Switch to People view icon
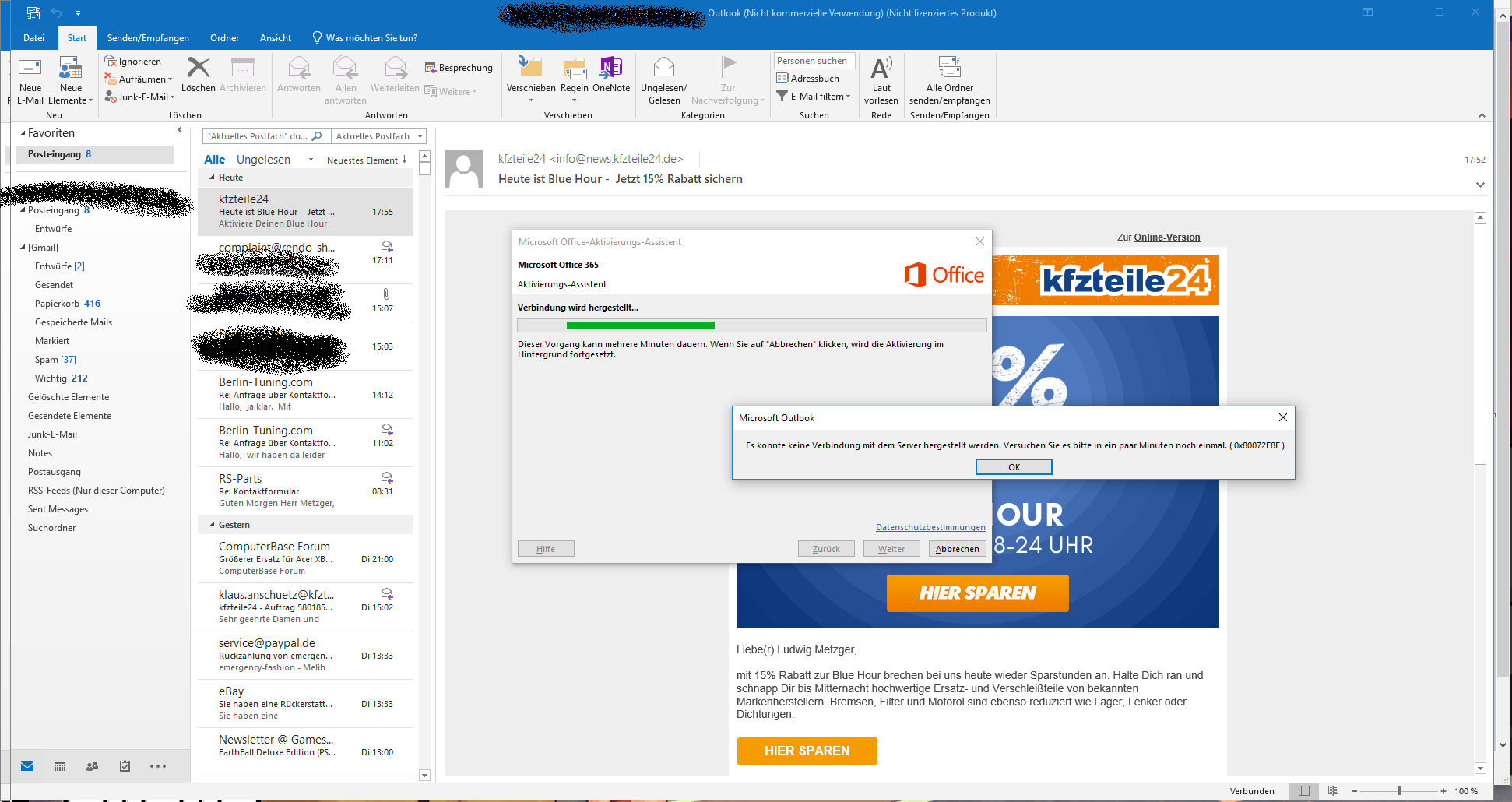The width and height of the screenshot is (1512, 802). coord(92,766)
